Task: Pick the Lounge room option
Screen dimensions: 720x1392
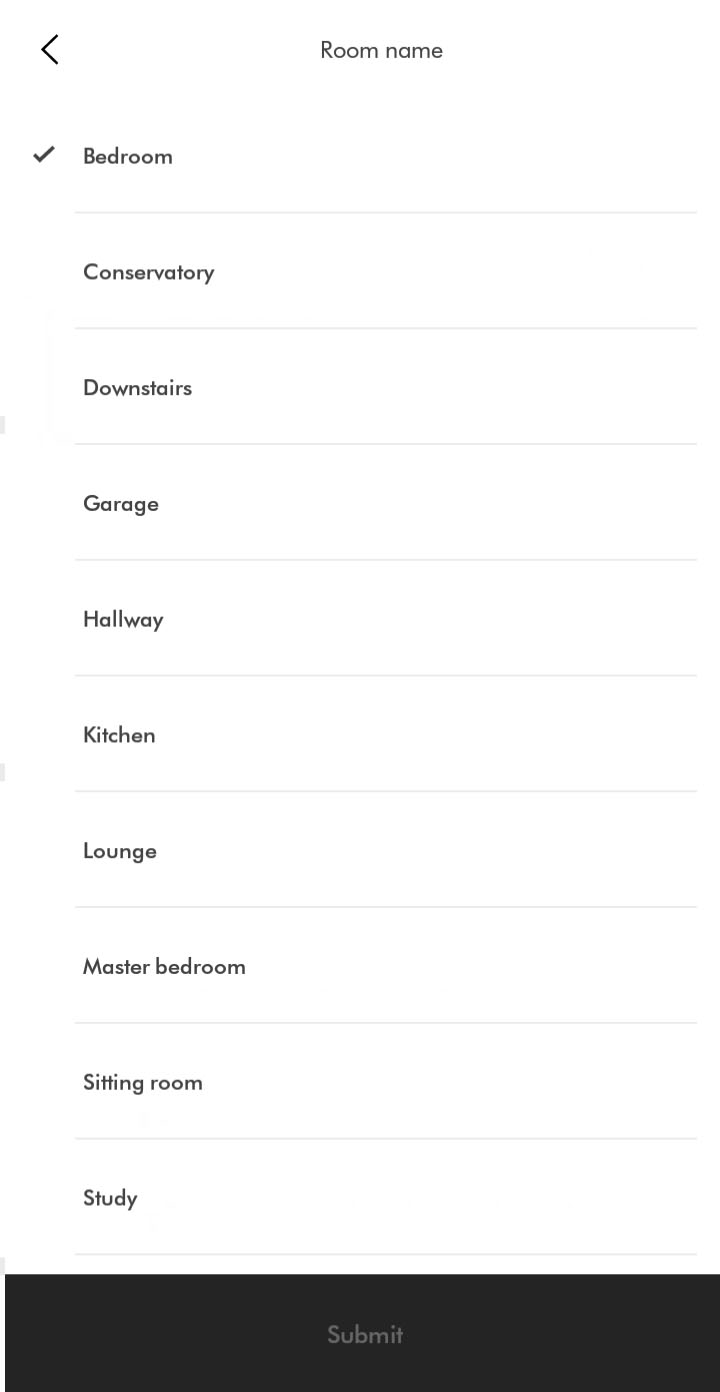Action: point(360,851)
